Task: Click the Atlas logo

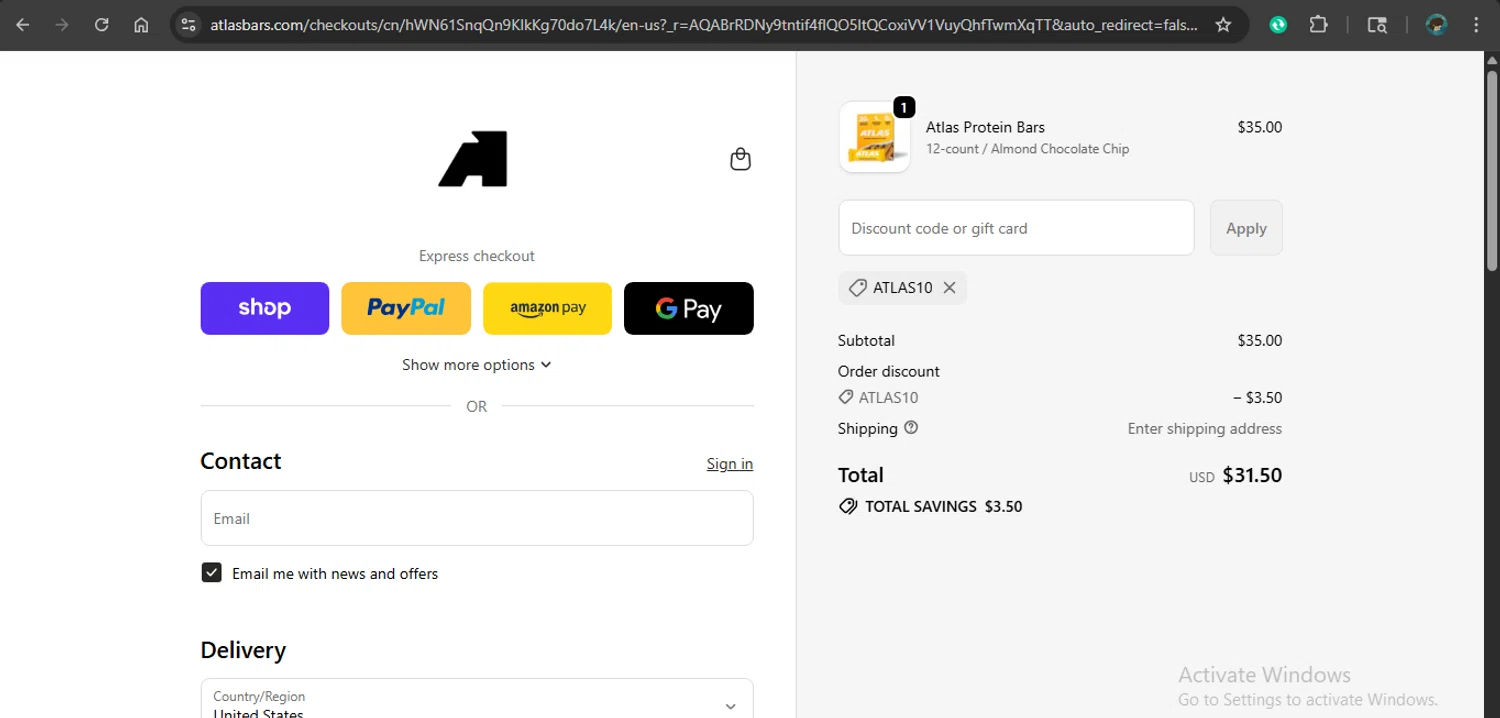Action: click(473, 159)
